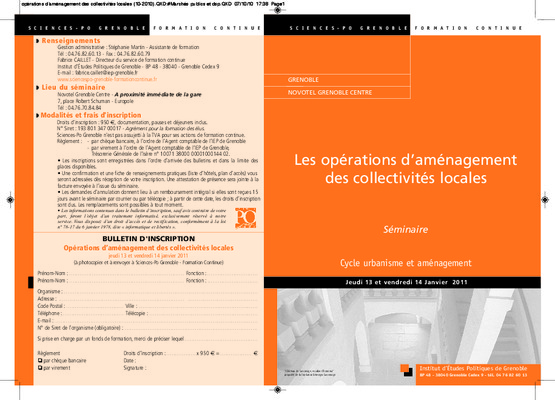Click the black square marker beside Prénom-Nom

click(x=30, y=282)
